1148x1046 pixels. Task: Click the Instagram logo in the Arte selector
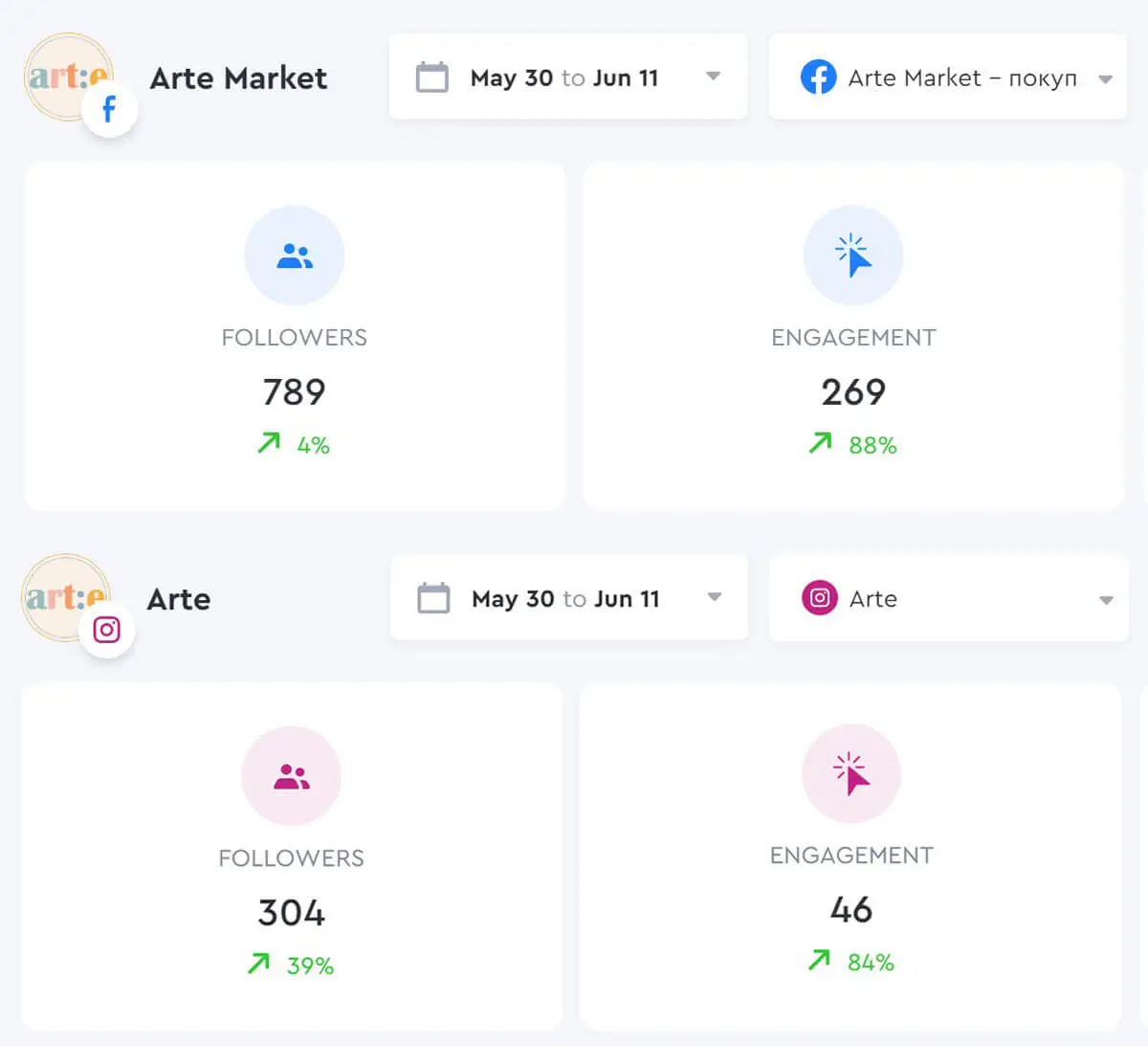(819, 598)
